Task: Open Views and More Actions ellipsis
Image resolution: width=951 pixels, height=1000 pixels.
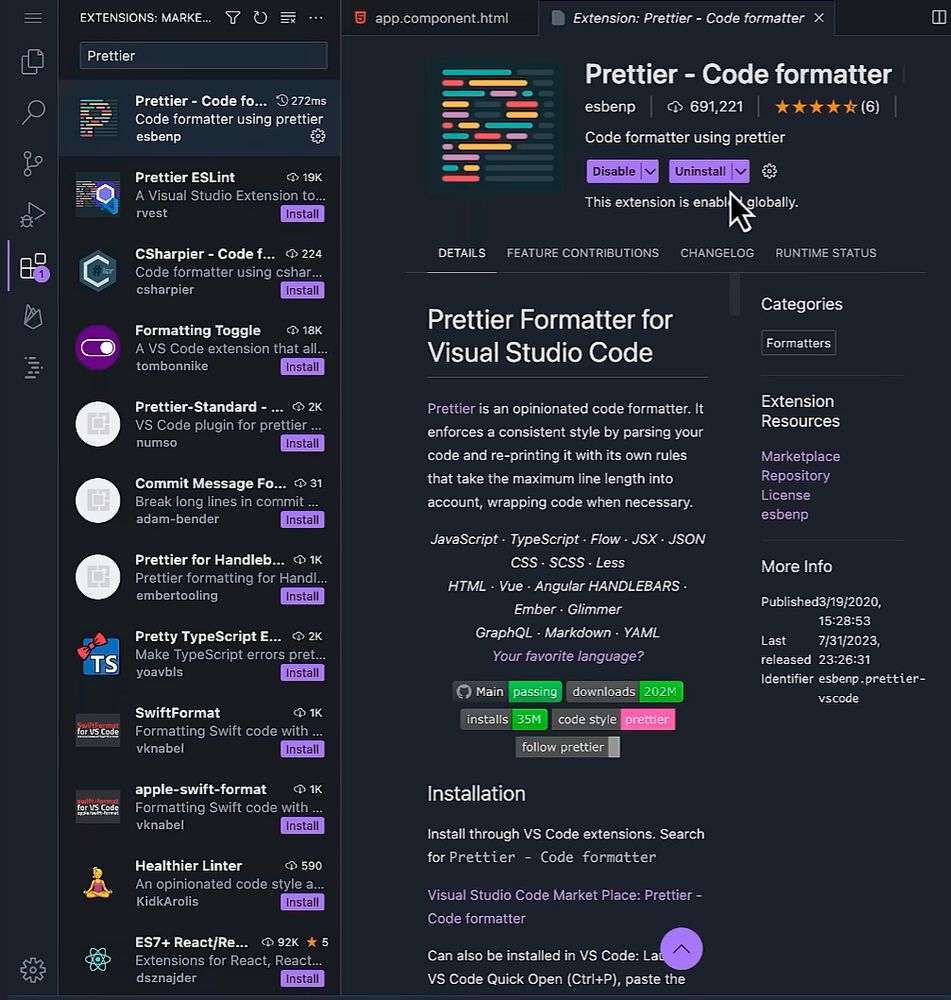Action: pyautogui.click(x=316, y=18)
